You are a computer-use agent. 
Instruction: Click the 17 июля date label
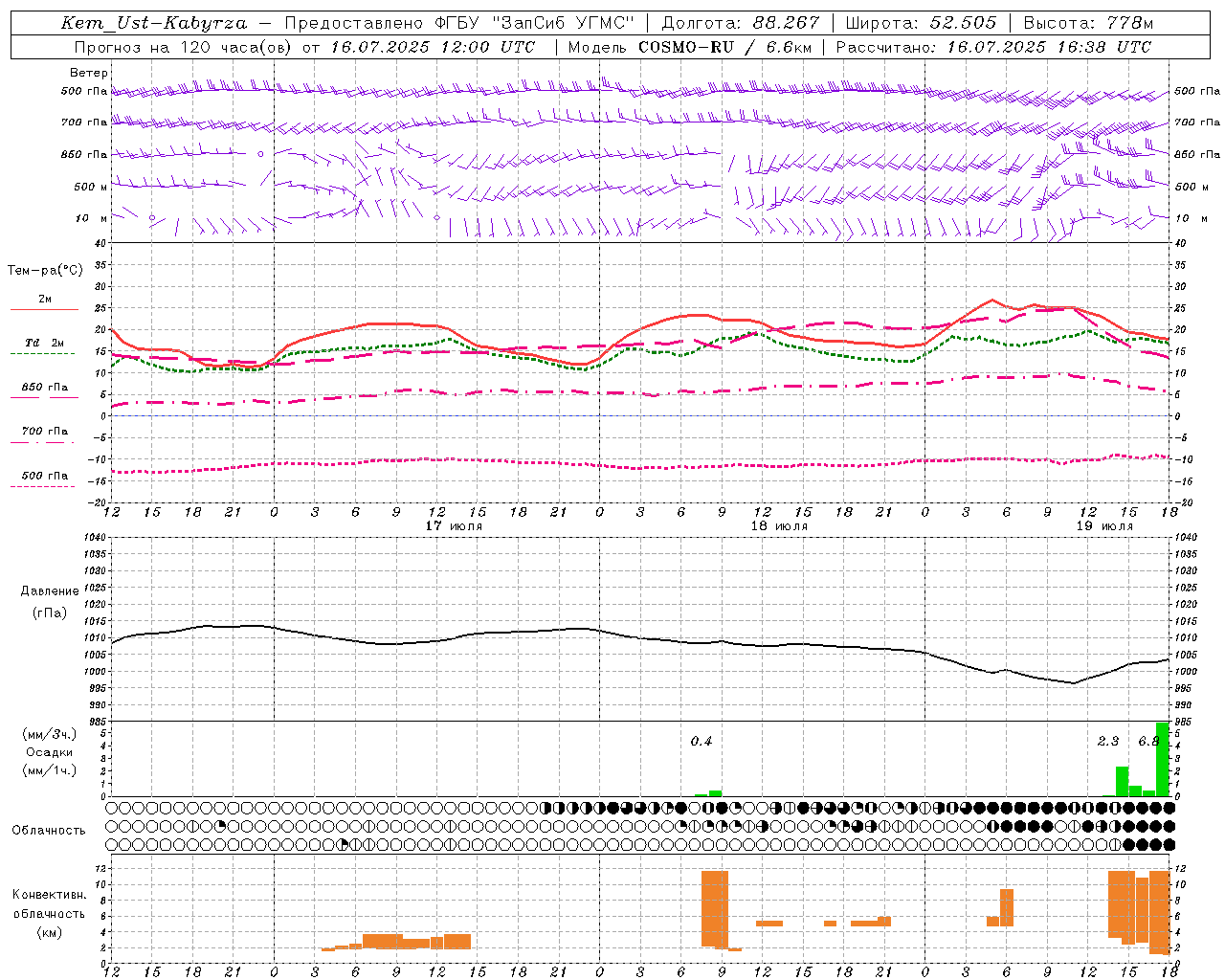(454, 526)
